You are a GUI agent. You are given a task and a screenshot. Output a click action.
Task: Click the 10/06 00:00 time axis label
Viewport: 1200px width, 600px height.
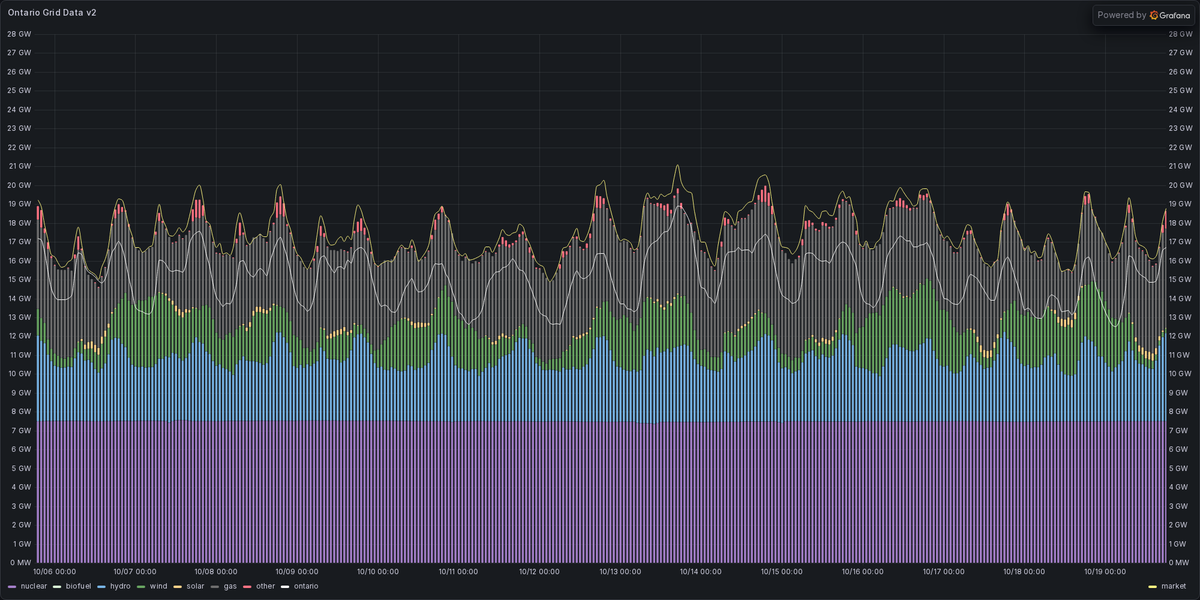(x=54, y=572)
